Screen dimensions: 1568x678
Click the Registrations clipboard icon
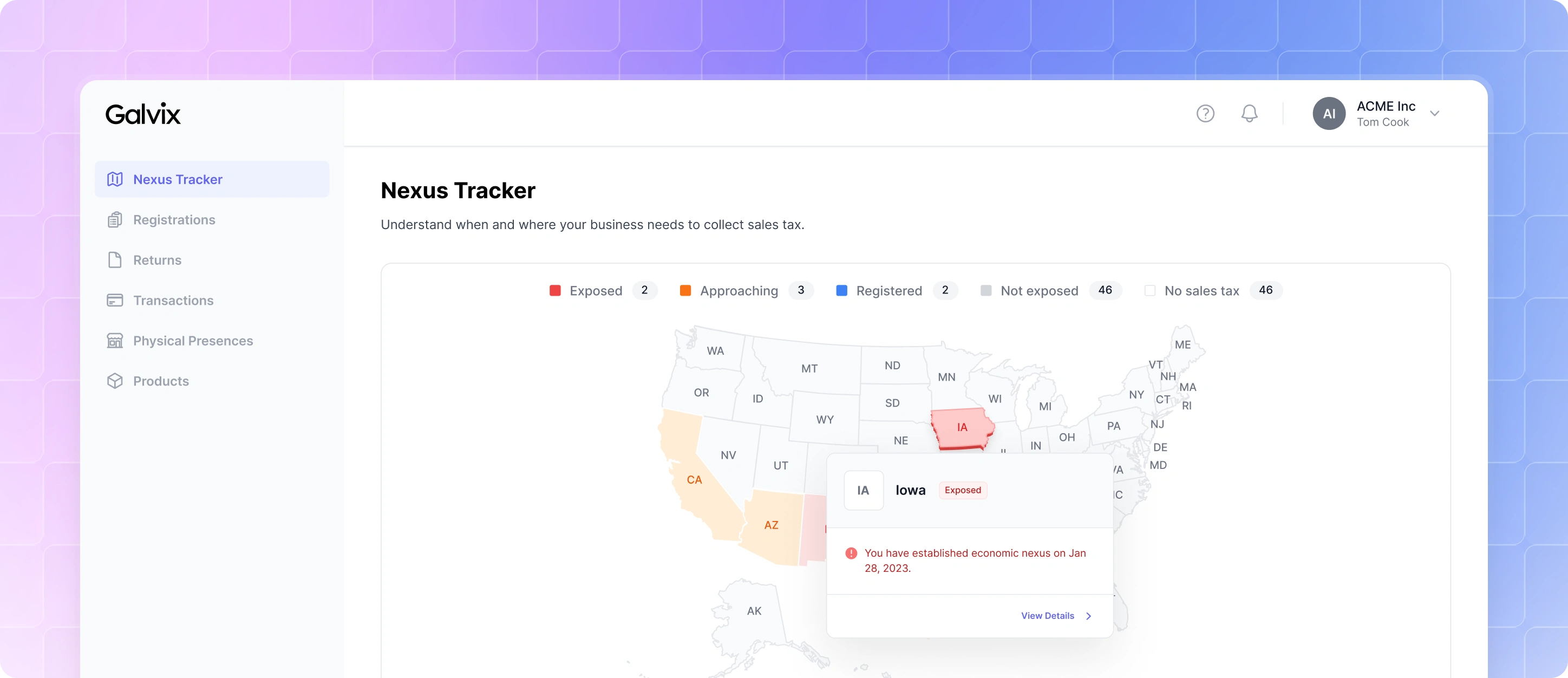[115, 220]
